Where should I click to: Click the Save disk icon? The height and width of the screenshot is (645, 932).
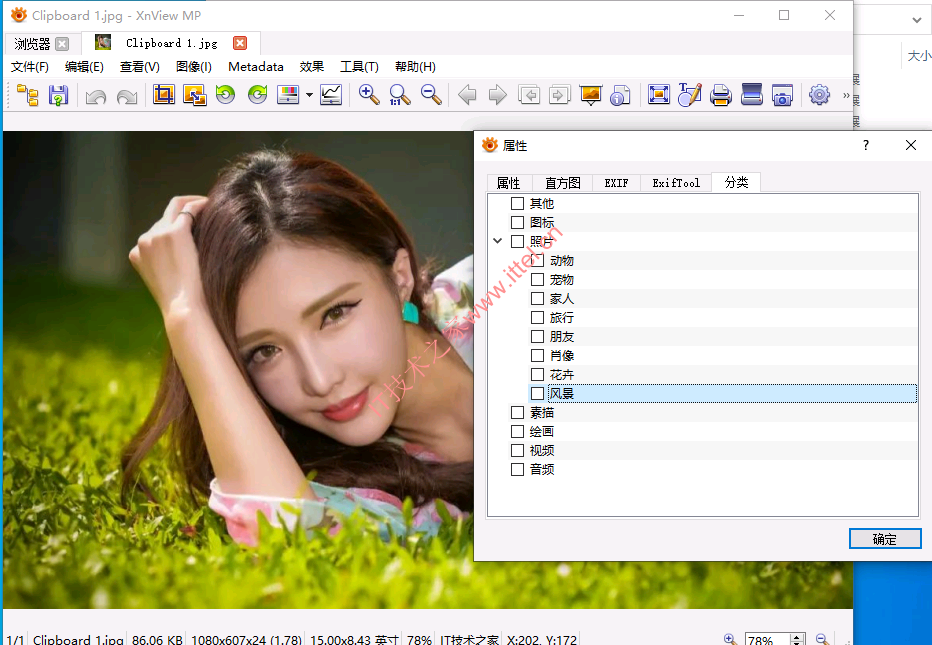coord(58,95)
